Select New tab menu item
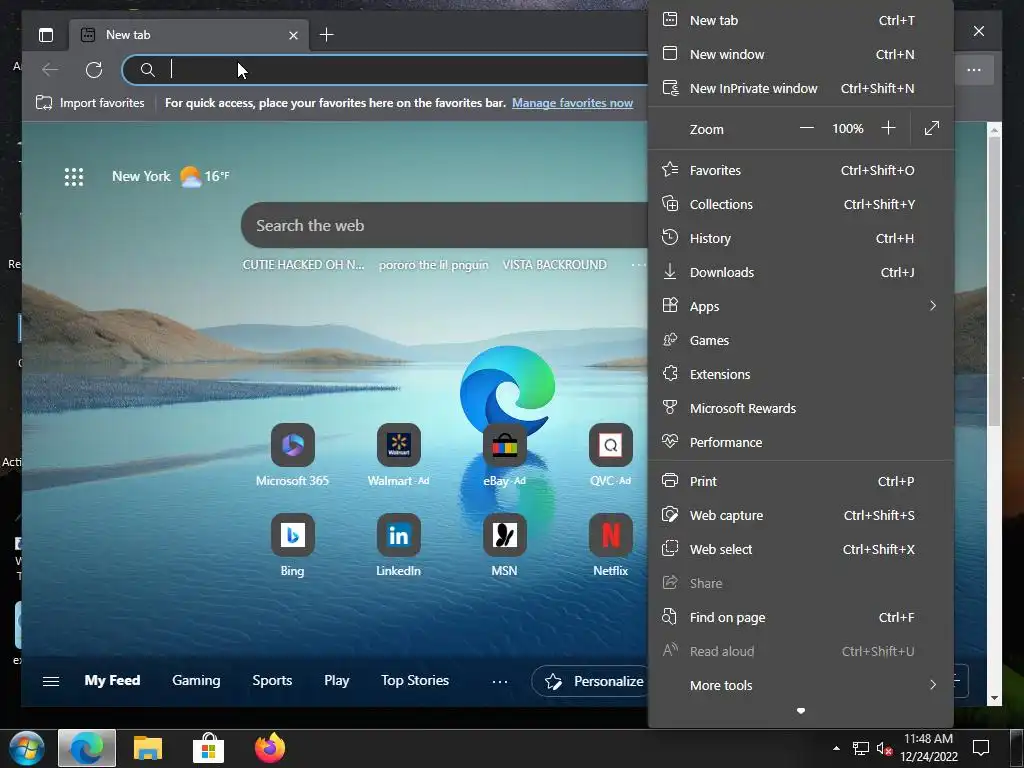This screenshot has height=768, width=1024. 801,20
